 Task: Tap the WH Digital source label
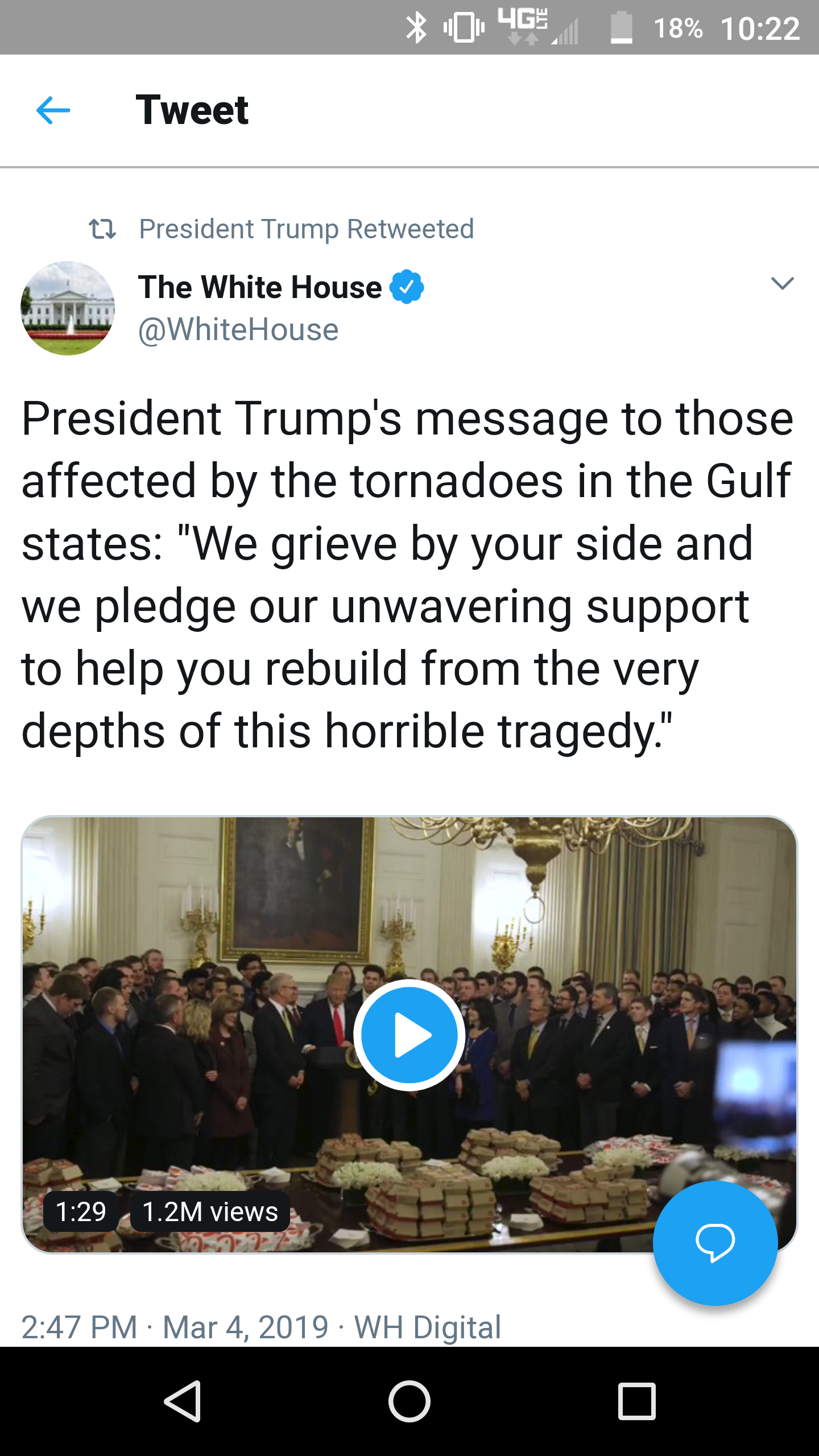[428, 1327]
